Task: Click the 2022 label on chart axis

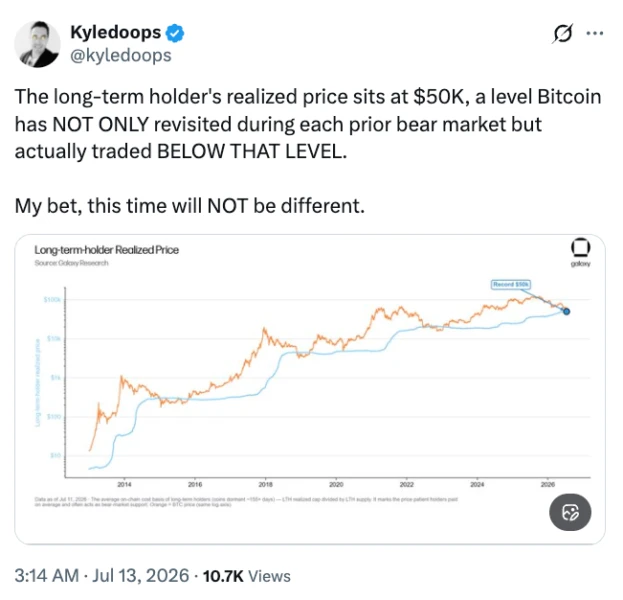Action: (406, 484)
